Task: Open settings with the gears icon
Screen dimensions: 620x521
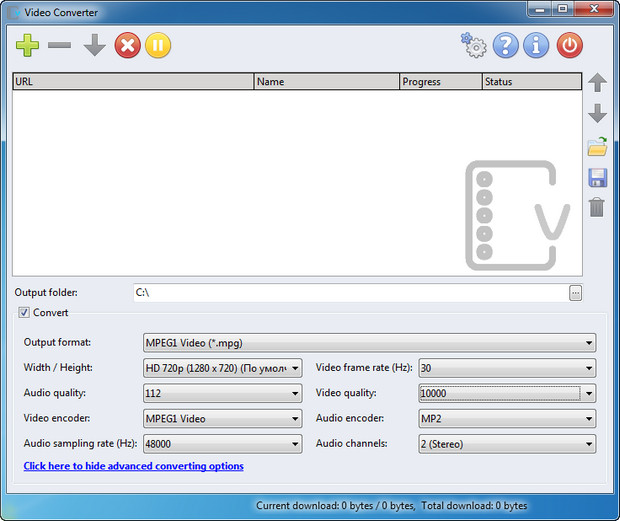Action: [472, 45]
